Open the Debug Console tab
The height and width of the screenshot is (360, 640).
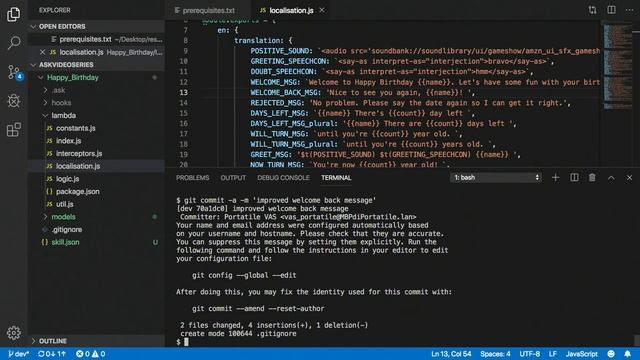click(x=283, y=178)
